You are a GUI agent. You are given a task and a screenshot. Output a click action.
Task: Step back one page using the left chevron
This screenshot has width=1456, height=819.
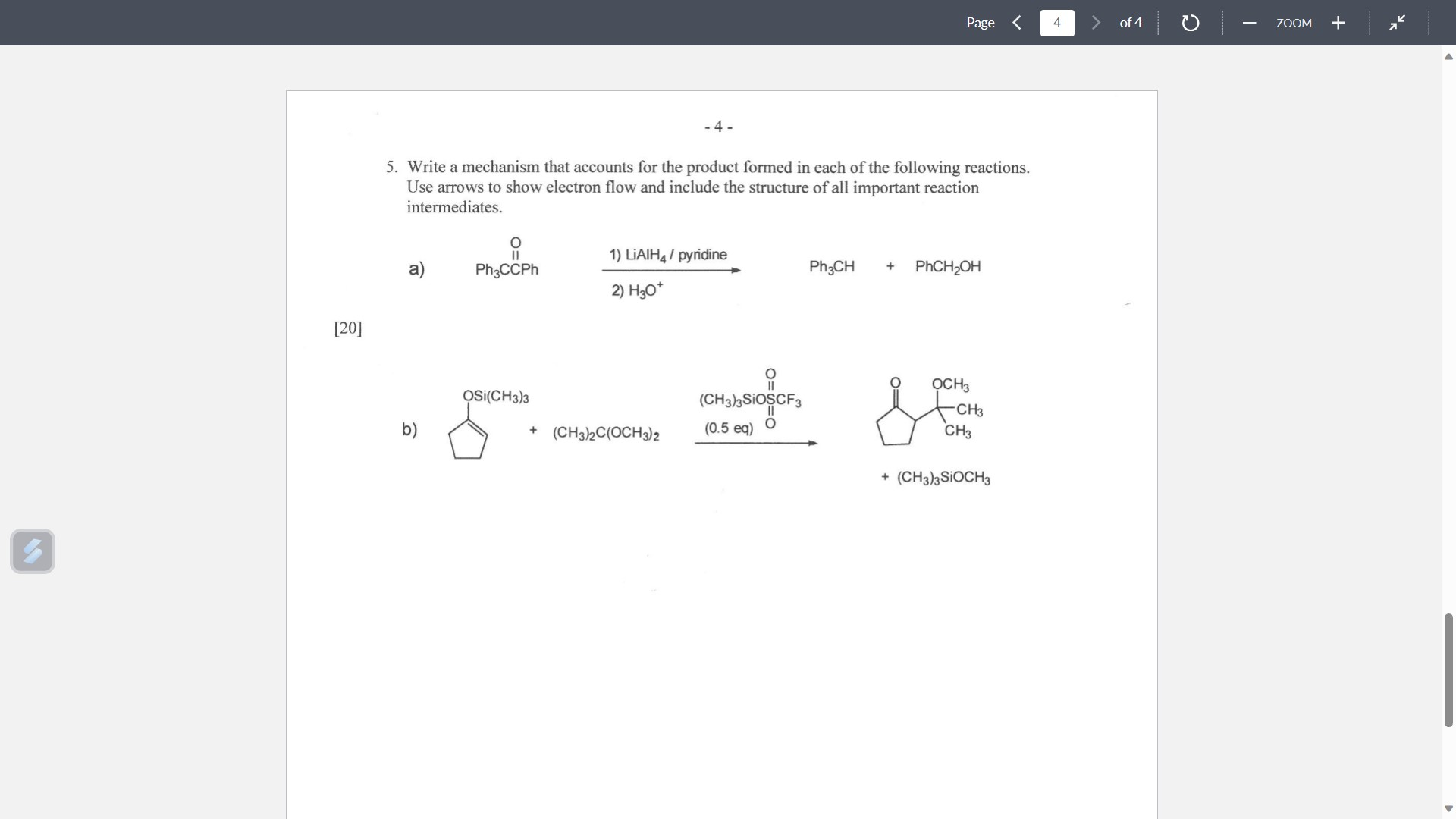pos(1017,23)
